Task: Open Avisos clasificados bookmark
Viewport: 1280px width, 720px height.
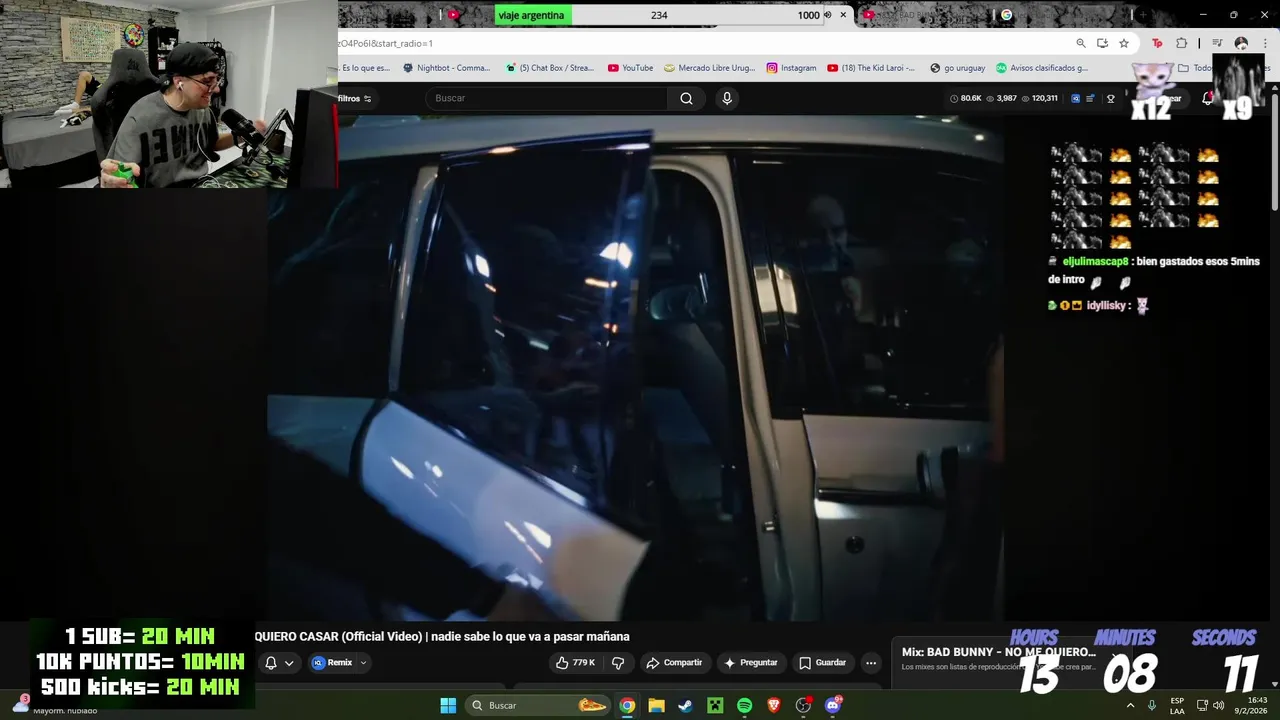Action: (x=1042, y=68)
